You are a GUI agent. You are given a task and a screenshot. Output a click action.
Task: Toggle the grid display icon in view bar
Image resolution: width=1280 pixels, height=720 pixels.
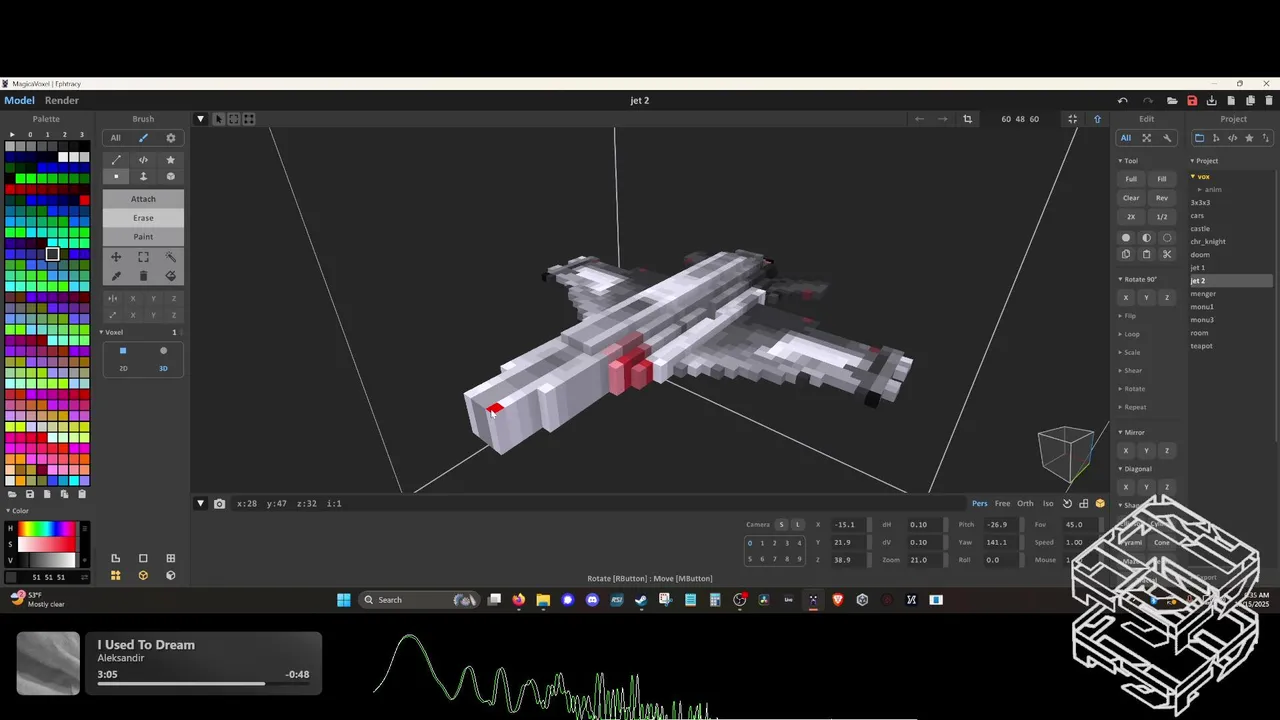click(x=1083, y=504)
